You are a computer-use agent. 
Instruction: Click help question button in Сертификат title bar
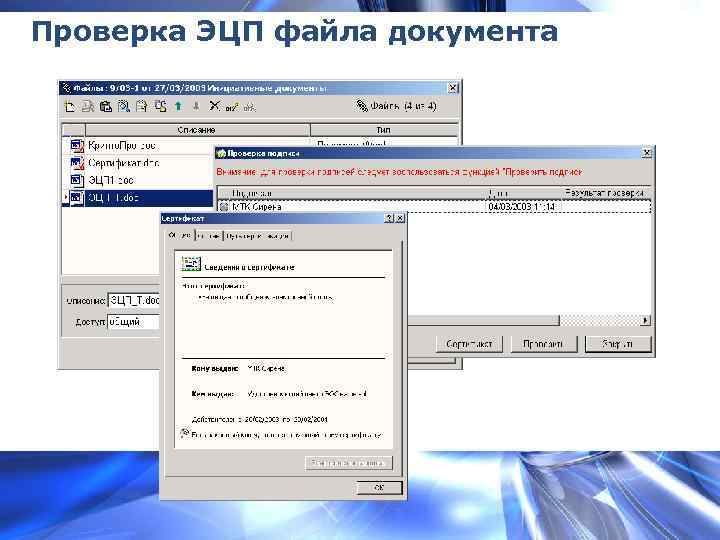[389, 218]
